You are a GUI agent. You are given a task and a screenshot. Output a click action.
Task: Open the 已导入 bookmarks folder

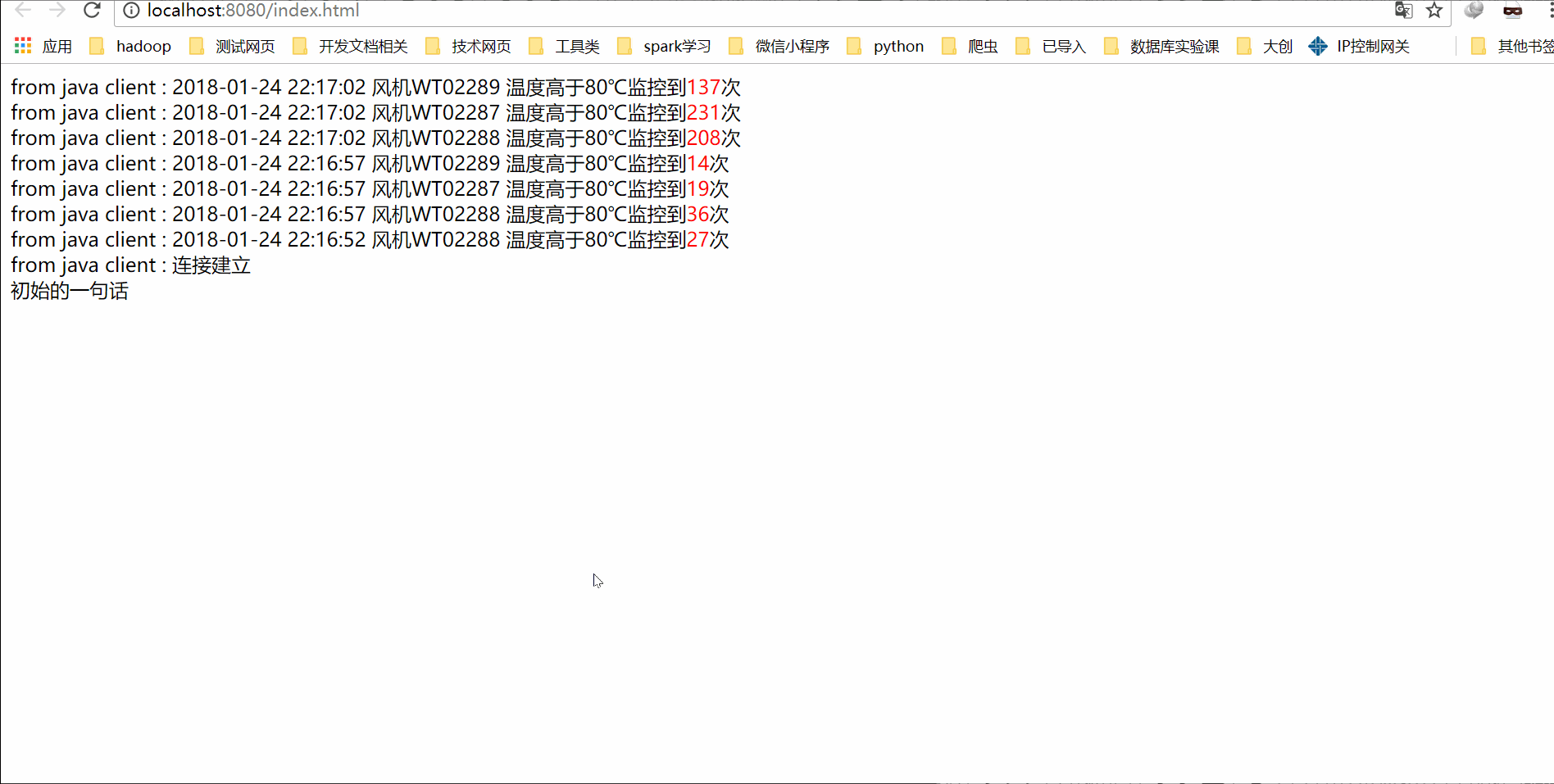click(1064, 46)
